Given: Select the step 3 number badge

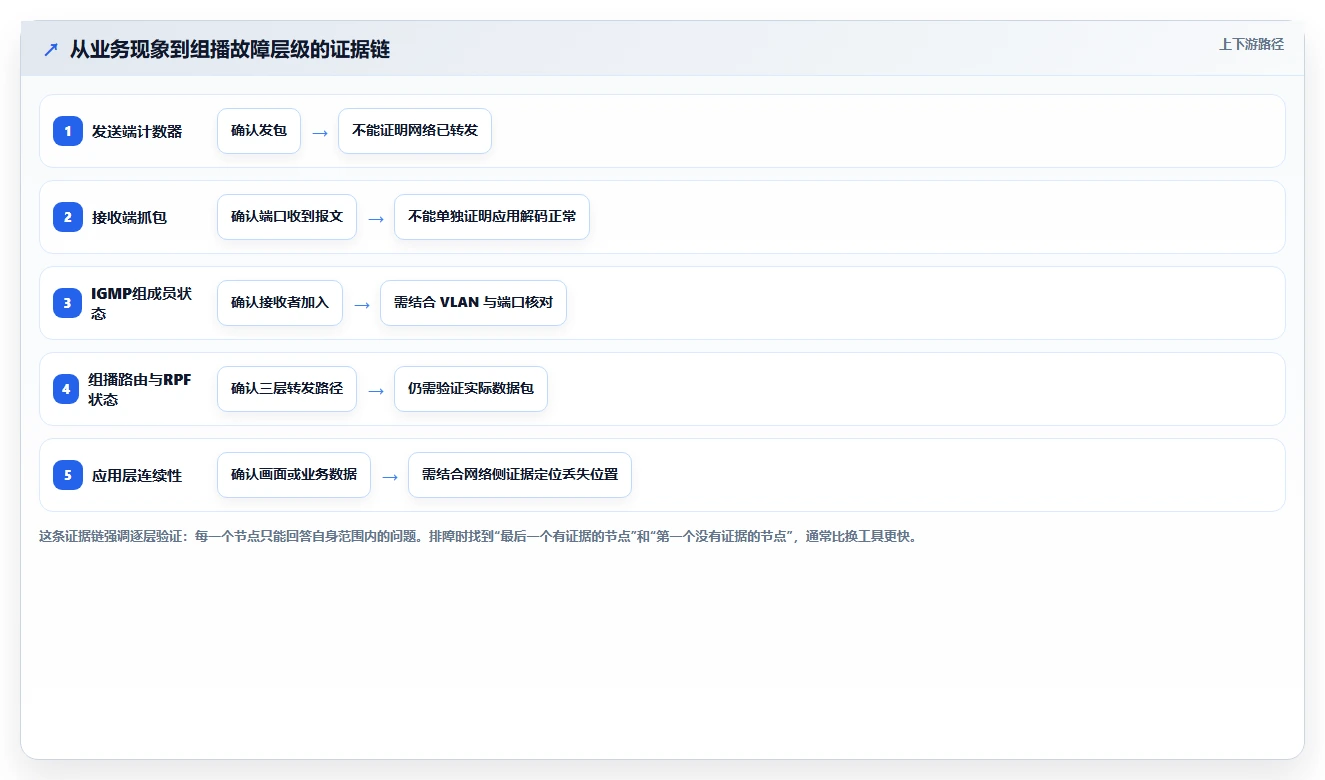Looking at the screenshot, I should click(x=68, y=303).
